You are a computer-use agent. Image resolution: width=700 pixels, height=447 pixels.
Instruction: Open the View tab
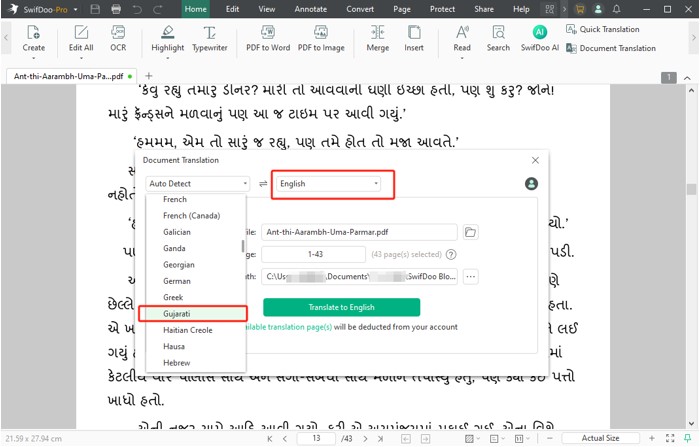tap(267, 9)
